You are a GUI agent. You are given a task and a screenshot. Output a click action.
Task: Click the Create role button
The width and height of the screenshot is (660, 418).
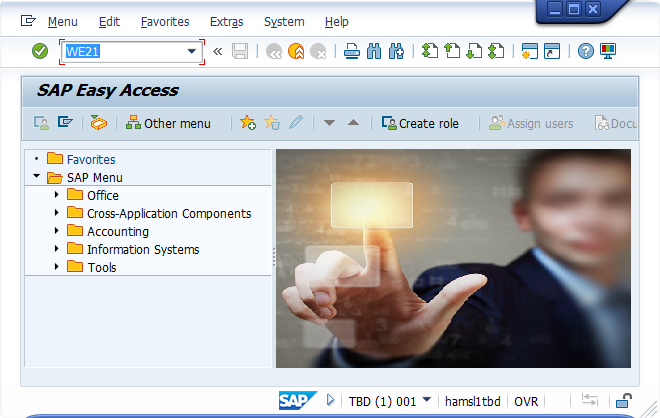pyautogui.click(x=420, y=123)
